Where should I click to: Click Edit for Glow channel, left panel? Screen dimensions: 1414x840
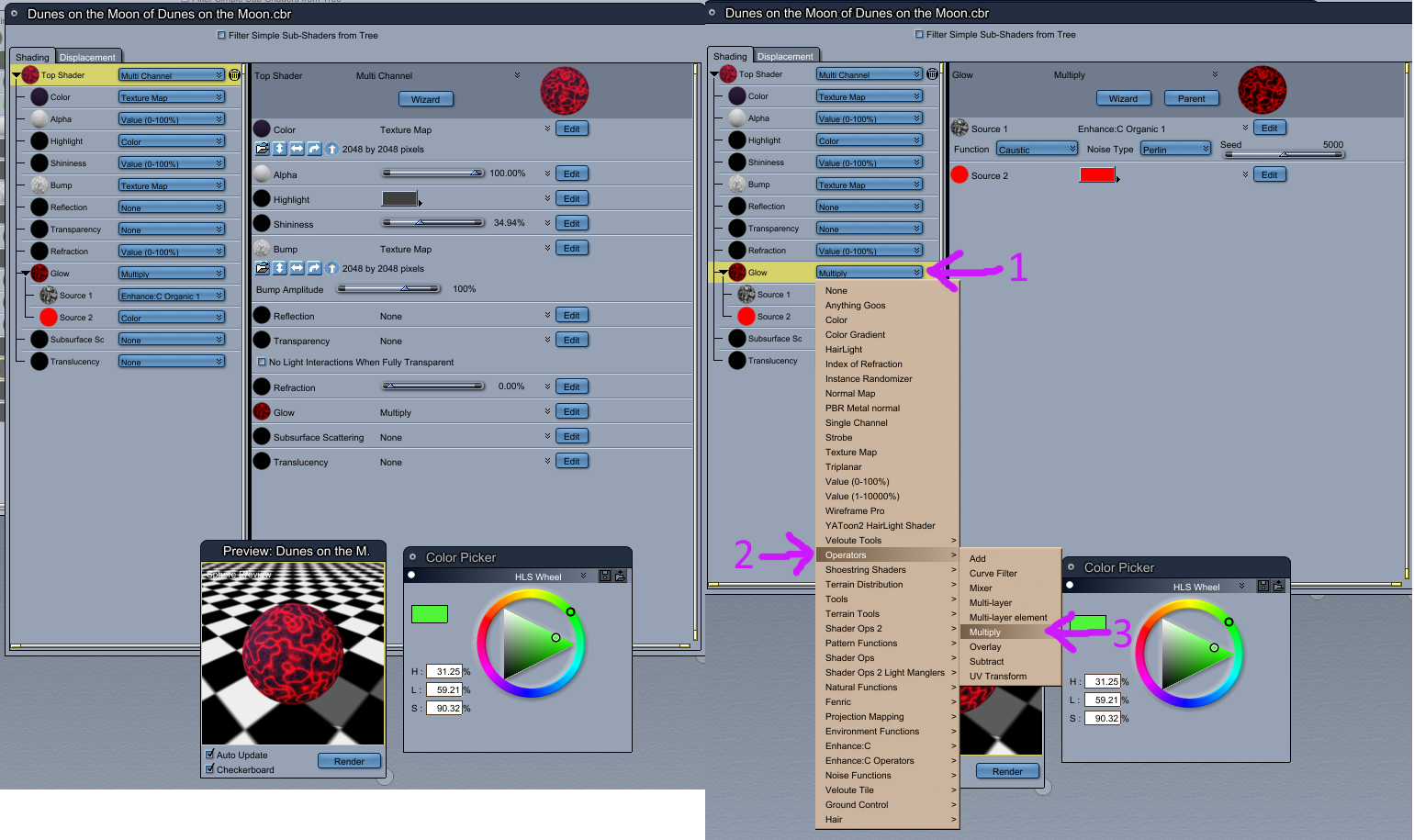tap(572, 411)
